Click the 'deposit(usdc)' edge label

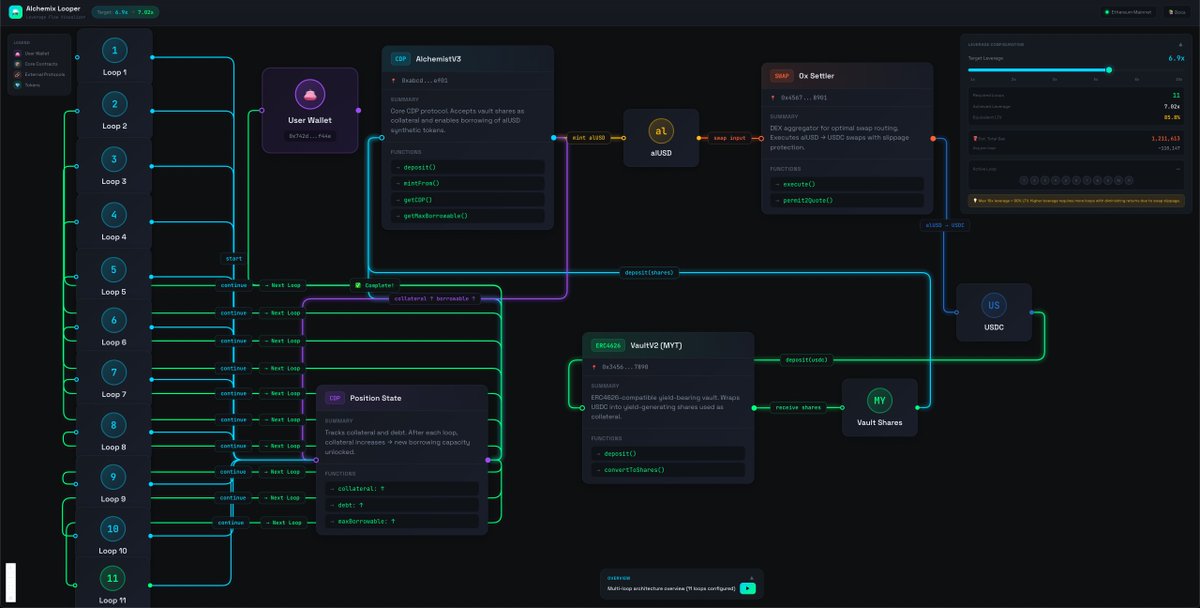coord(806,359)
